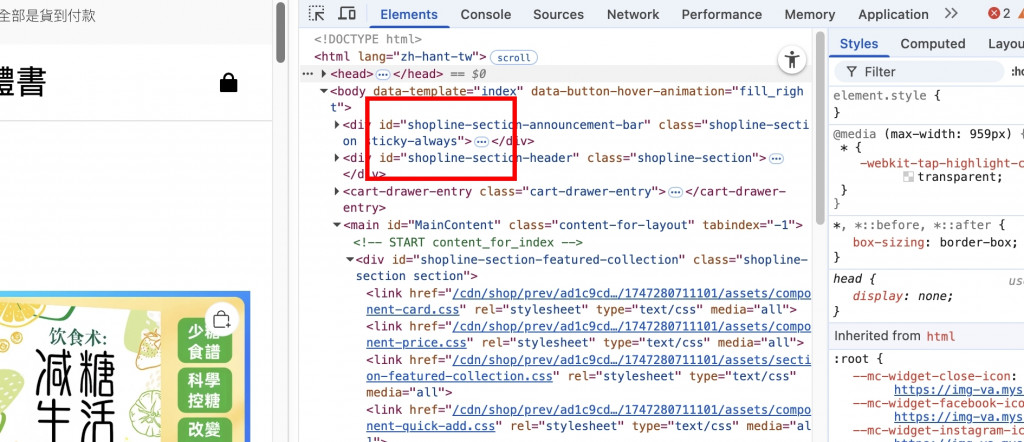
Task: Select the html lang zh-hant-tw line
Action: click(x=400, y=57)
